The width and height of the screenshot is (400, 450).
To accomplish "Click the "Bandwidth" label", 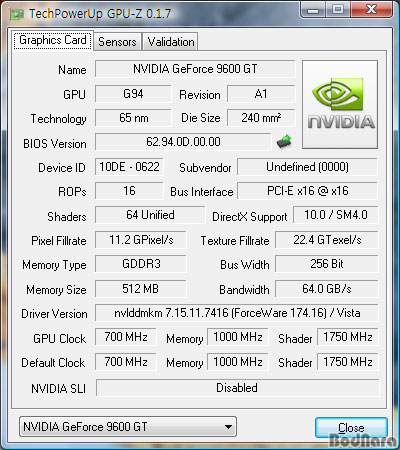I will pos(244,290).
